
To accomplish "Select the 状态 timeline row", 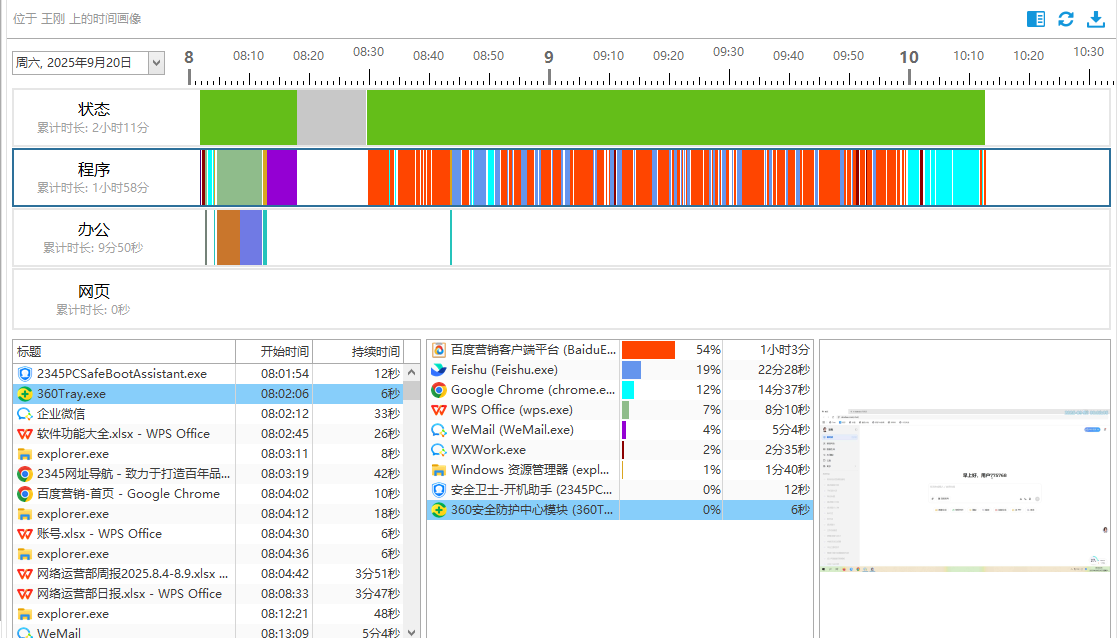I will point(561,117).
